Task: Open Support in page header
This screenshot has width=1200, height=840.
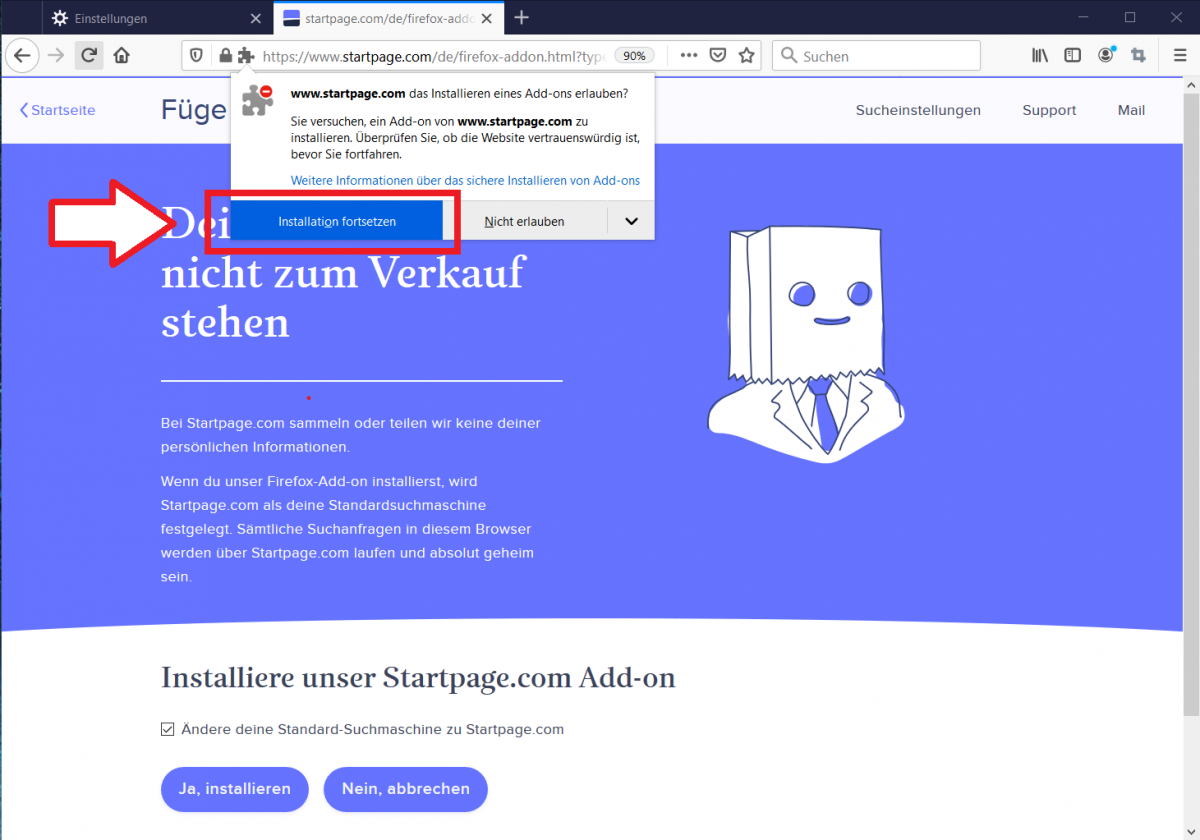Action: point(1049,110)
